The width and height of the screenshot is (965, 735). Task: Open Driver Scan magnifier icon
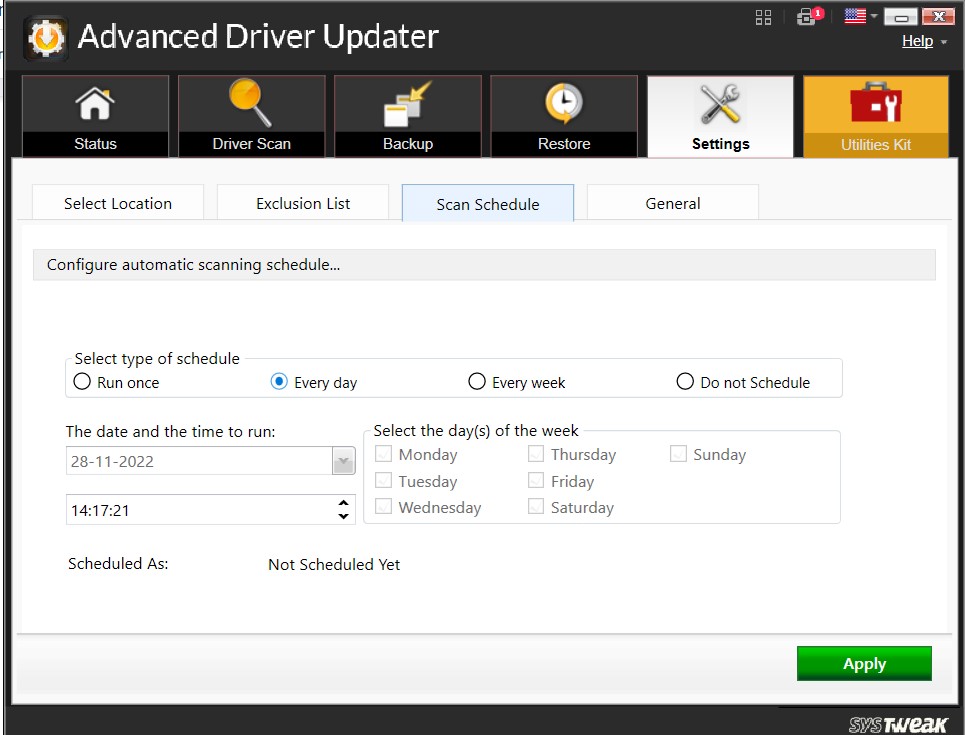[x=251, y=104]
